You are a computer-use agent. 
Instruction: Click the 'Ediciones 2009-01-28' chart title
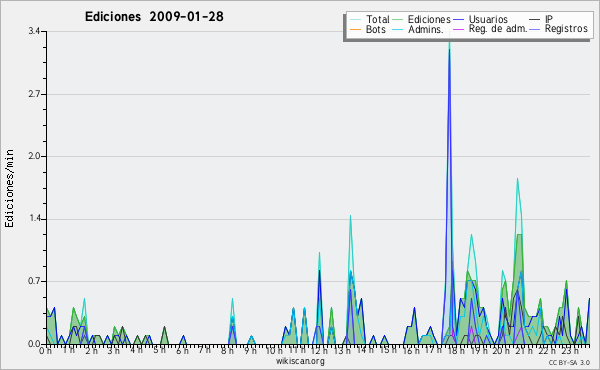coord(154,17)
